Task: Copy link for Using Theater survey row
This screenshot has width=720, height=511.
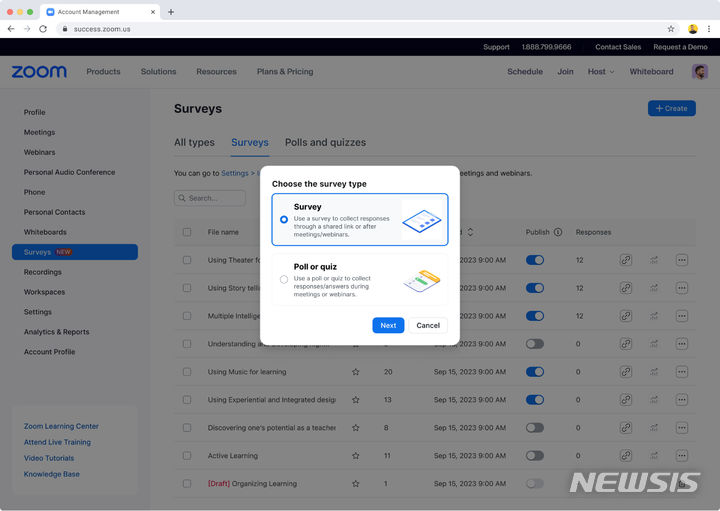Action: (625, 260)
